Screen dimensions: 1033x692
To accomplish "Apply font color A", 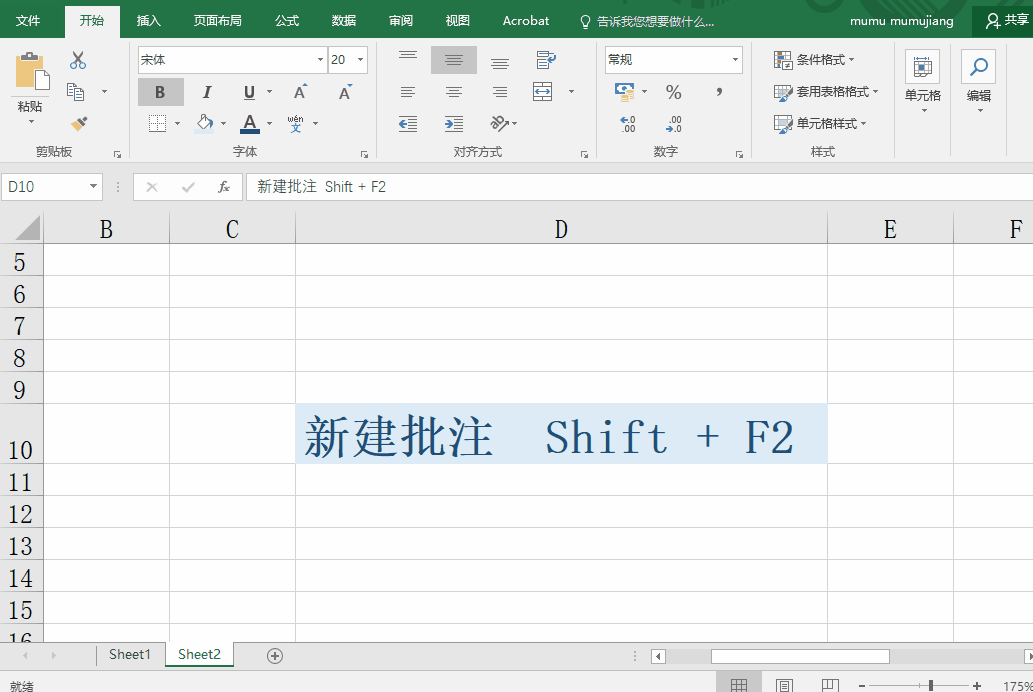I will 250,123.
